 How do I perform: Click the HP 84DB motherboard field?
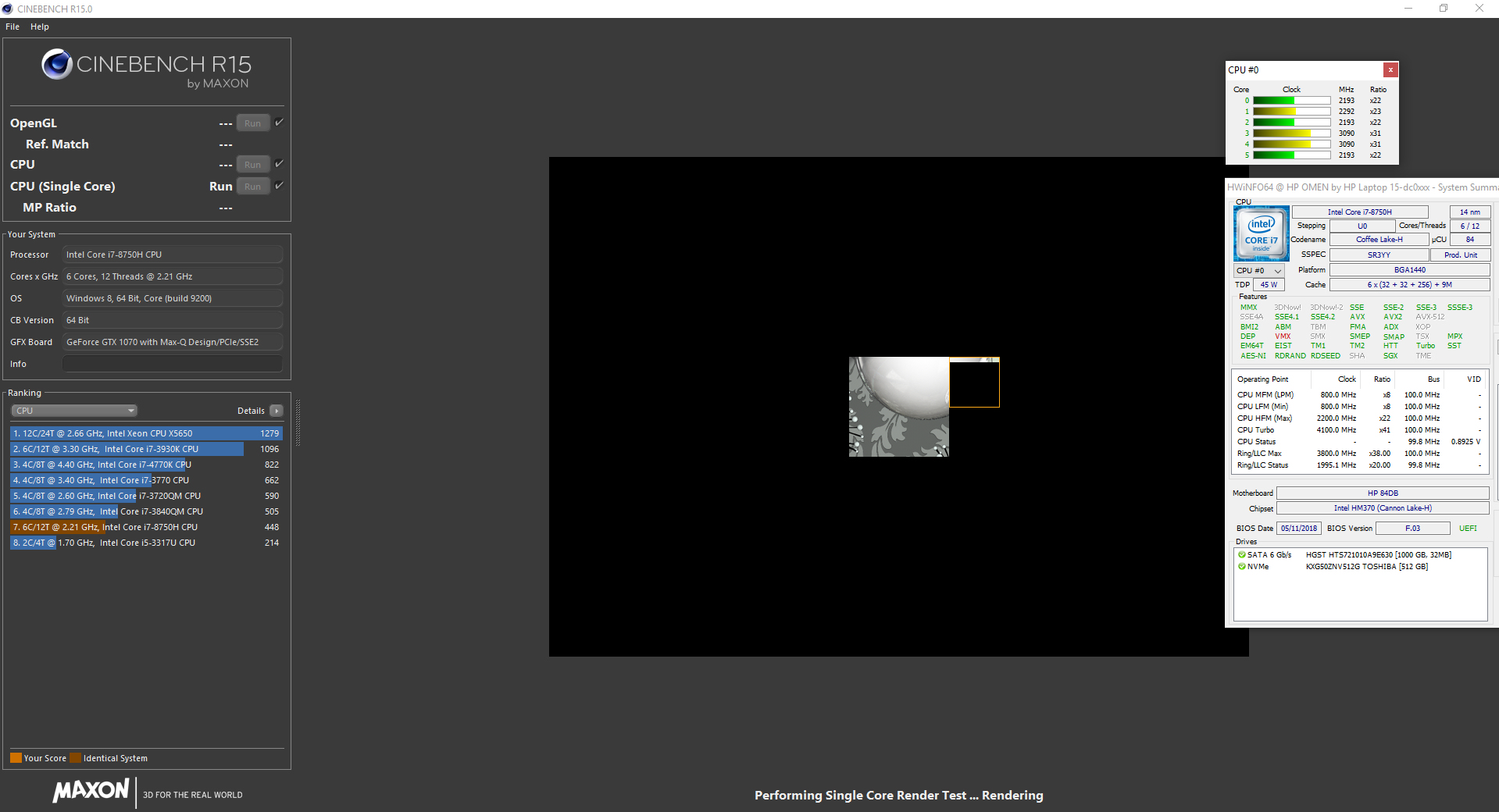point(1383,493)
